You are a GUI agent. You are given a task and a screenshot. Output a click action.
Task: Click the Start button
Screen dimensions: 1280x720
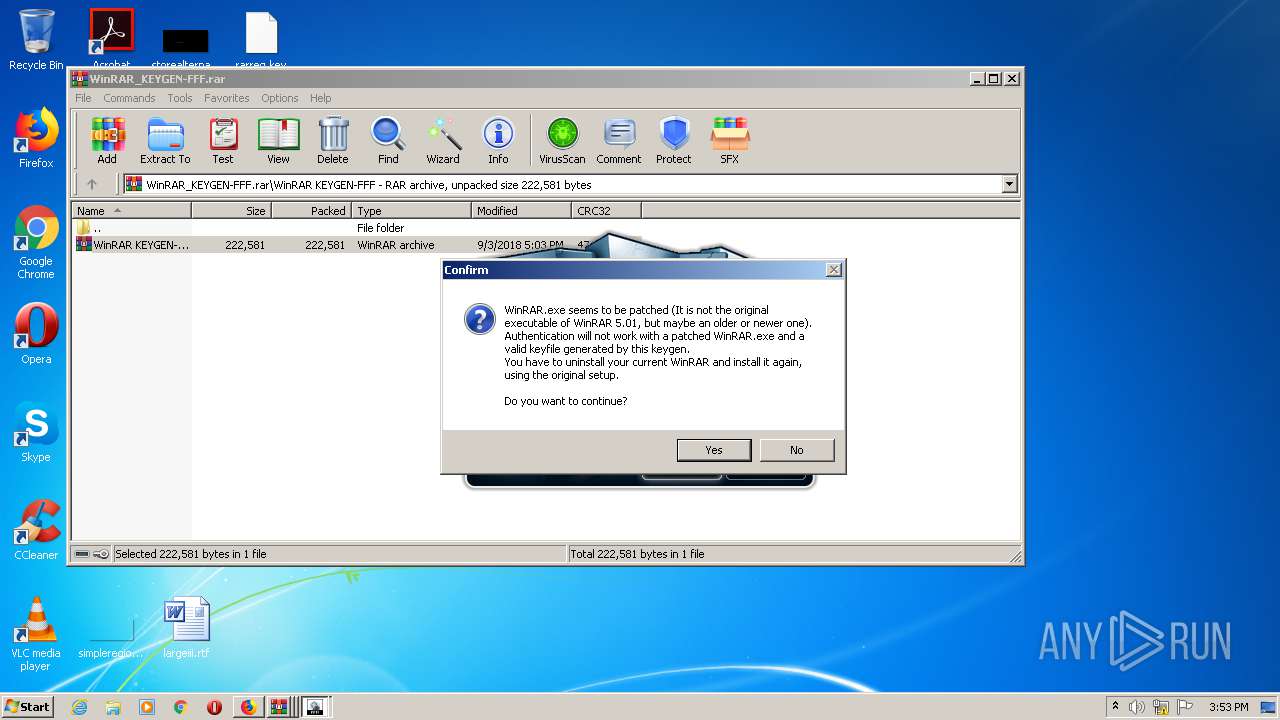(27, 706)
